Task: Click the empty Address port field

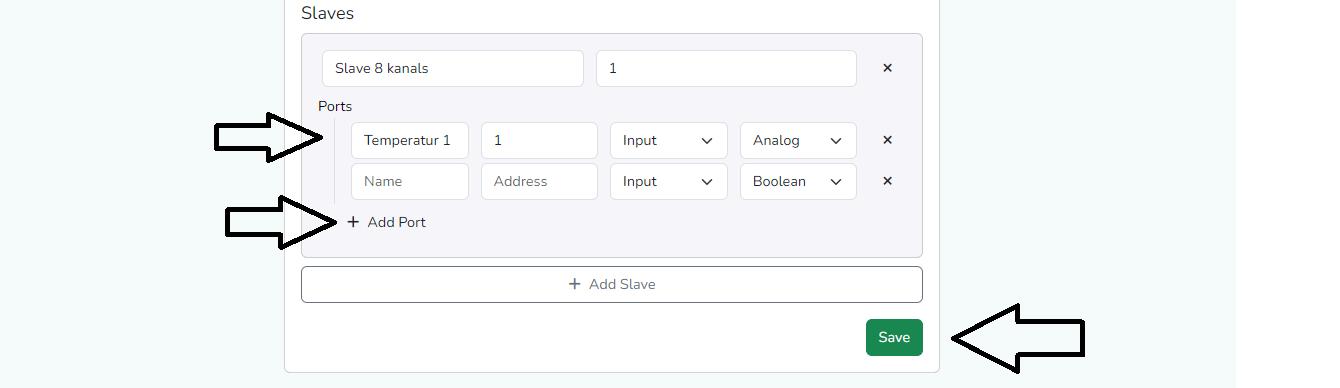Action: click(x=539, y=181)
